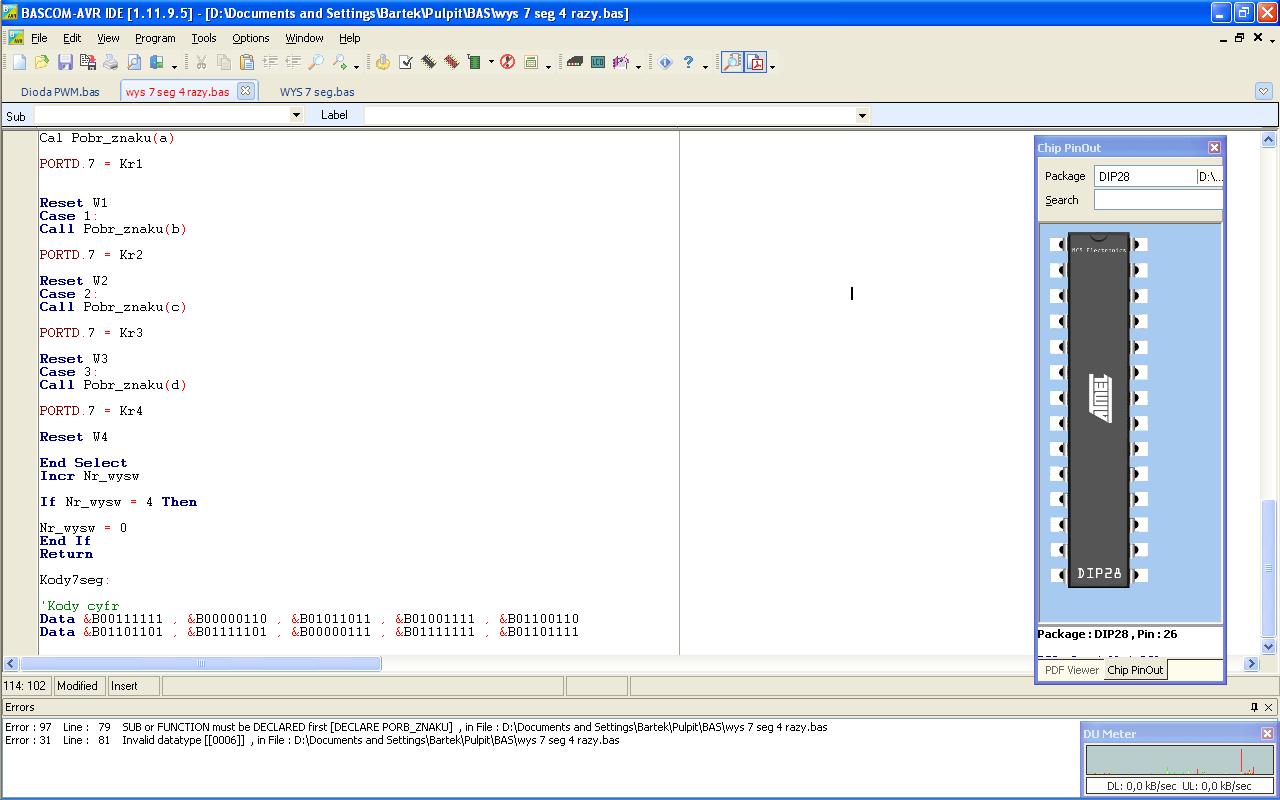This screenshot has height=800, width=1280.
Task: Toggle the PDF Viewer toolbar button
Action: tap(756, 63)
